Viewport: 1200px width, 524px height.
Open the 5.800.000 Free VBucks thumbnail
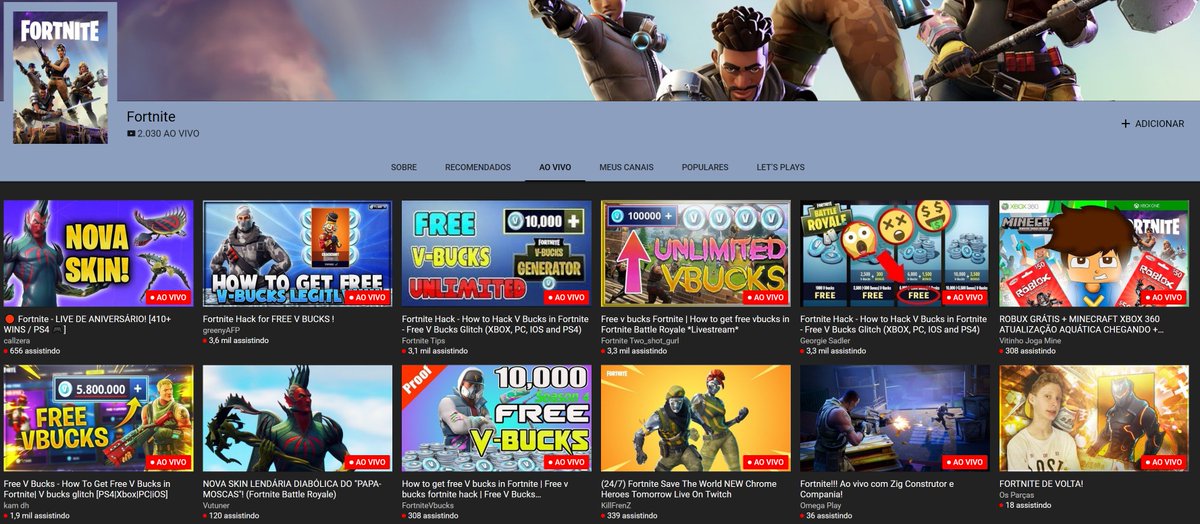[x=99, y=418]
